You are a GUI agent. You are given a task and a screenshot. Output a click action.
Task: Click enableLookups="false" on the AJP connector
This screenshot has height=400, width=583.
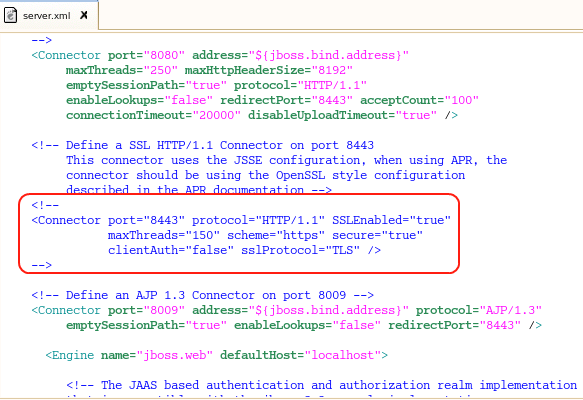[x=307, y=325]
